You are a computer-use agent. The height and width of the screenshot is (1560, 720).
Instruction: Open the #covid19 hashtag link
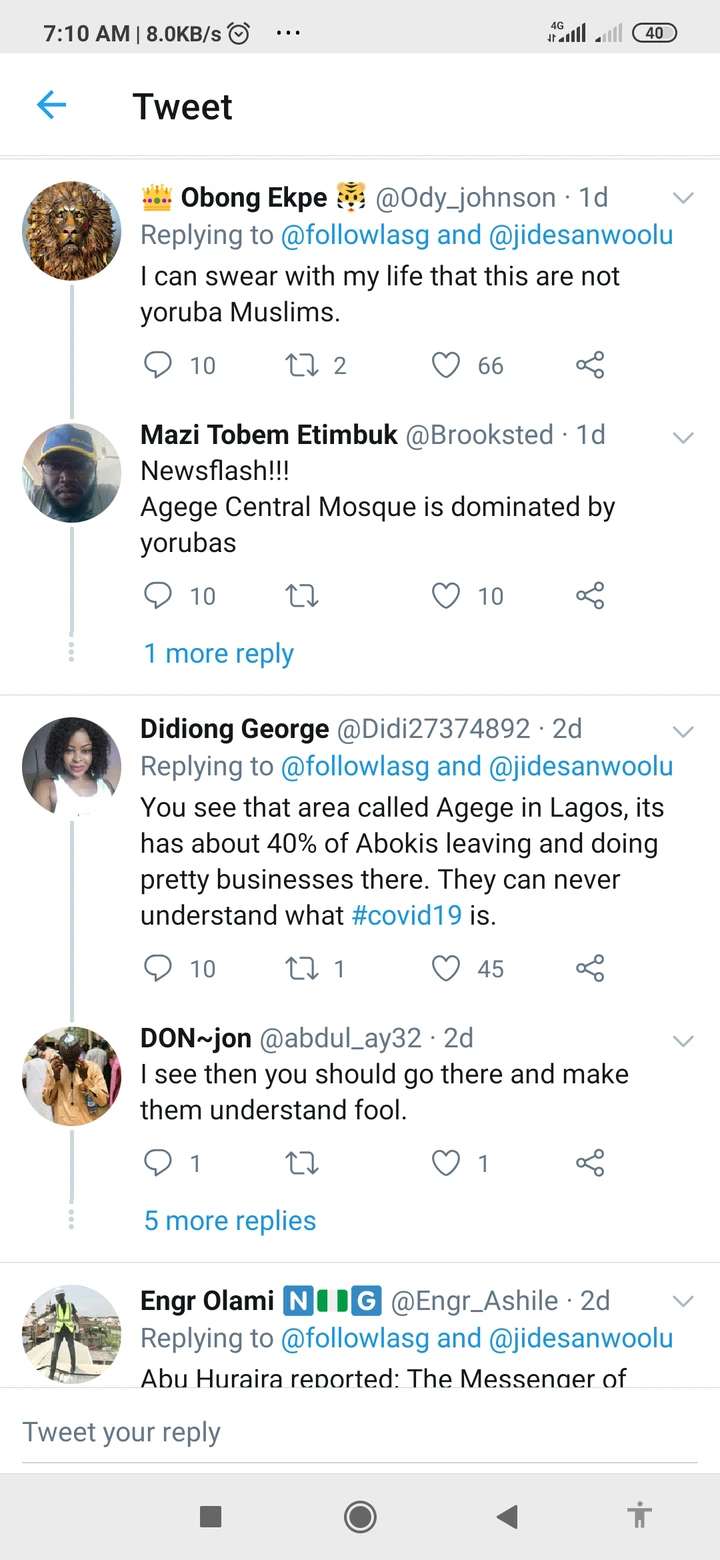pos(407,916)
